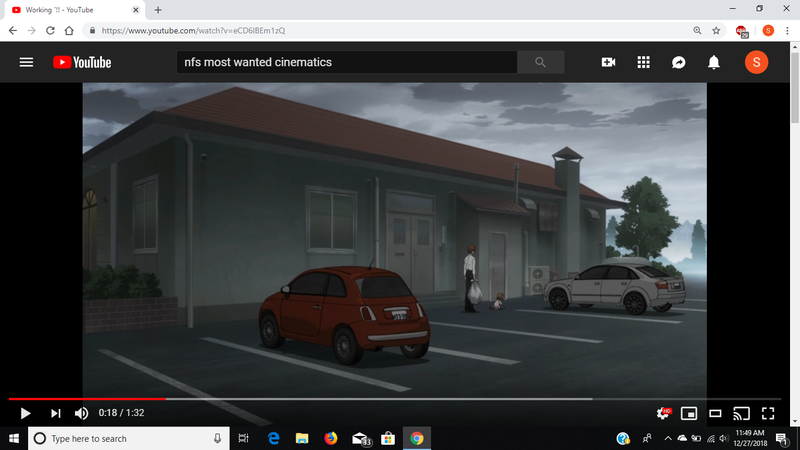Click the video frame to toggle playback
The width and height of the screenshot is (800, 450).
(394, 240)
